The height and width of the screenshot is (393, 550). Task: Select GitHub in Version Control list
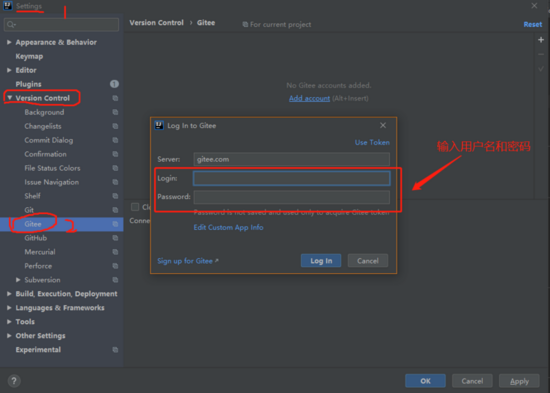tap(36, 238)
